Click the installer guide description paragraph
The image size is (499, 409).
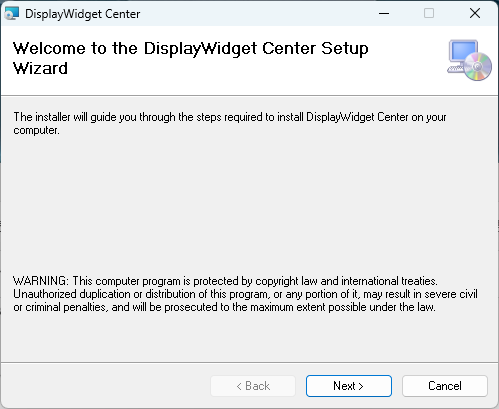tap(230, 123)
